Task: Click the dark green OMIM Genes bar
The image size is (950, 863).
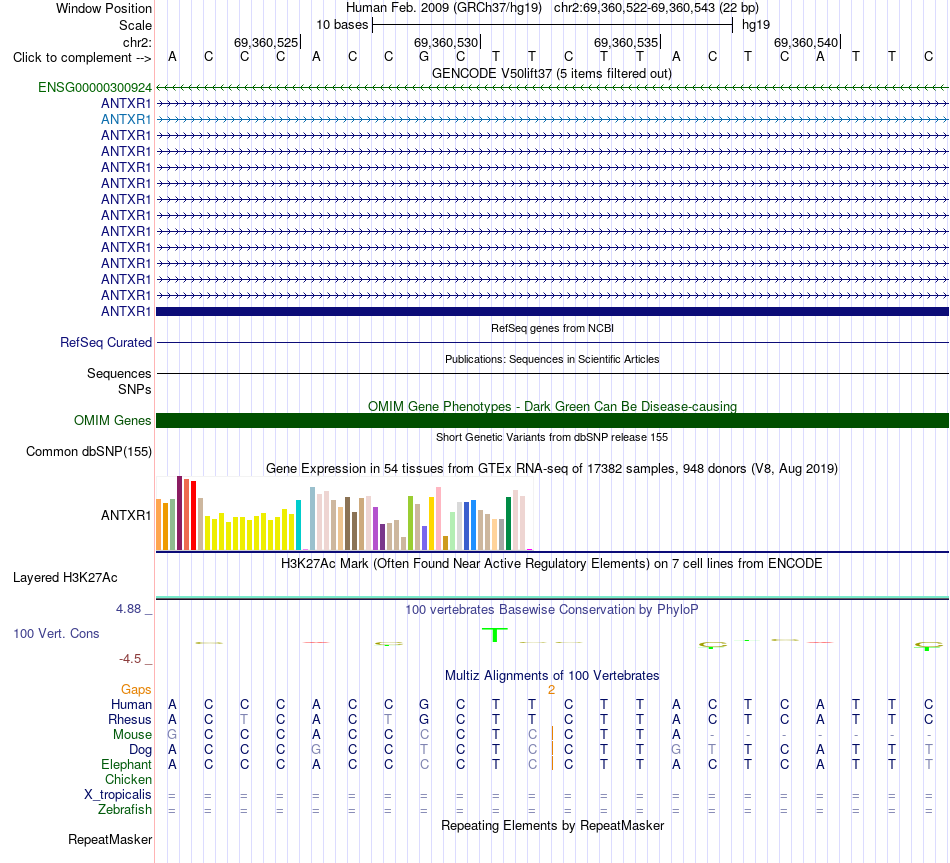Action: tap(552, 421)
